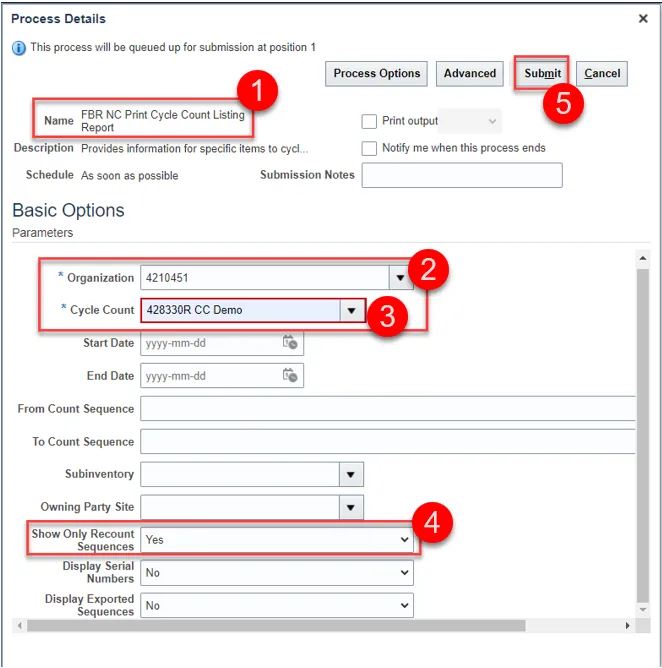This screenshot has width=662, height=668.
Task: Click the Process Options button
Action: tap(377, 74)
